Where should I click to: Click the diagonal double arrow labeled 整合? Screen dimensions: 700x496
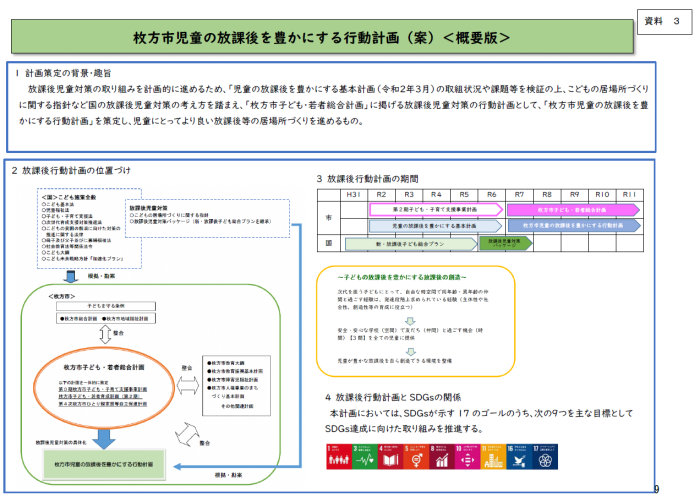[x=187, y=434]
